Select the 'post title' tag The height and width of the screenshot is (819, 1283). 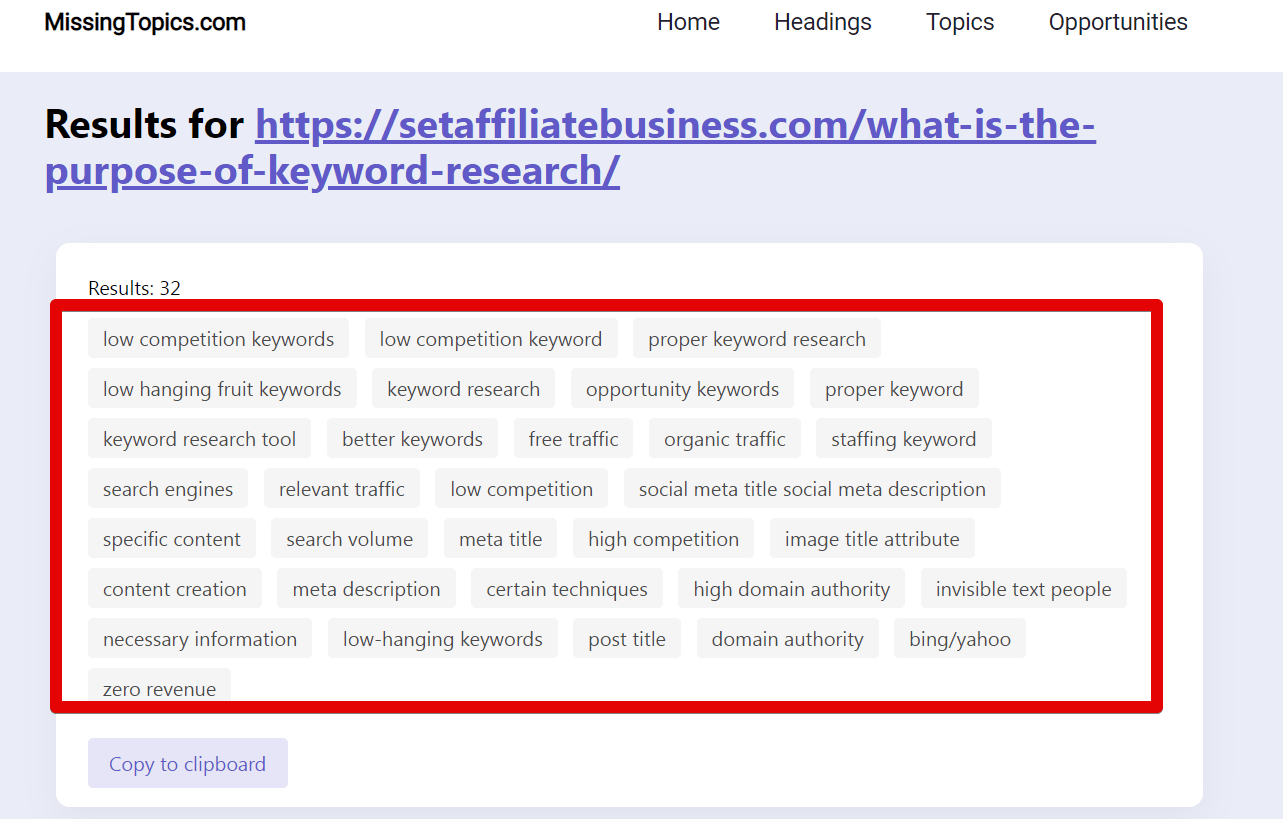point(627,639)
